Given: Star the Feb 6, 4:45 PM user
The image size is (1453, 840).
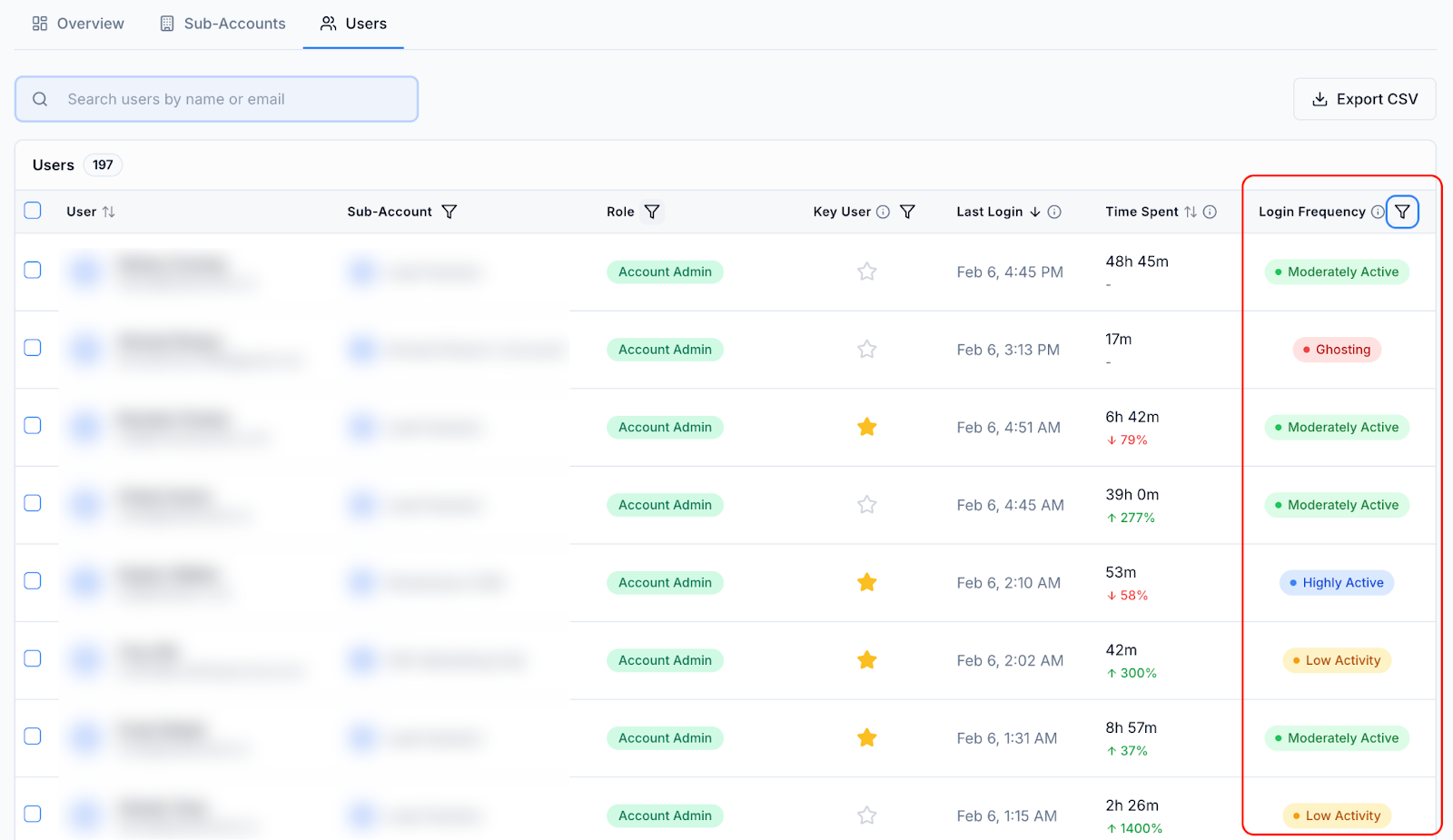Looking at the screenshot, I should click(867, 272).
